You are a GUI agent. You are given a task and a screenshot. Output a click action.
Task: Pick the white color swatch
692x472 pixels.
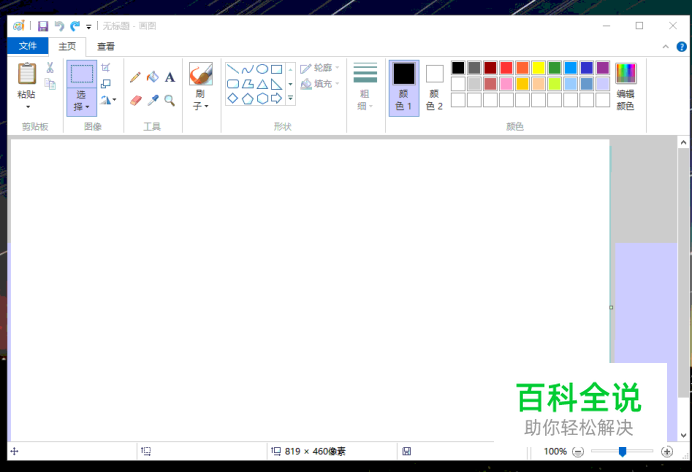pos(458,83)
